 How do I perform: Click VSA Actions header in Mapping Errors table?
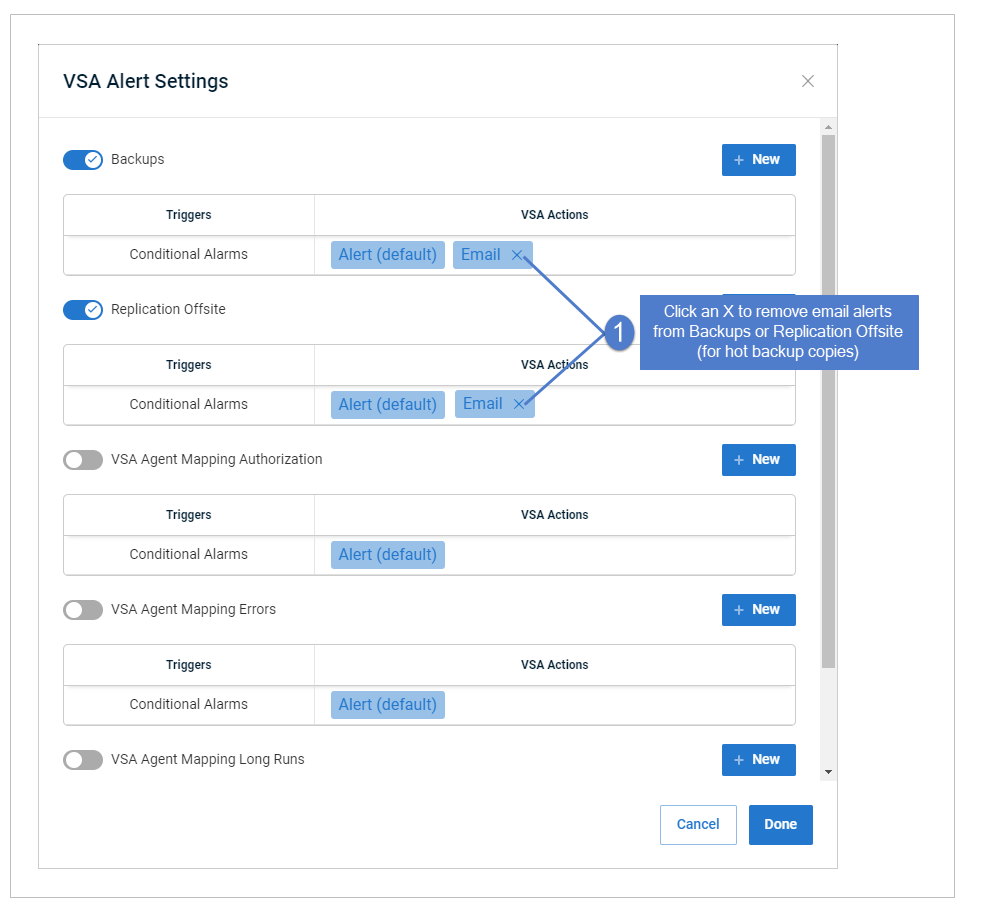click(x=555, y=665)
